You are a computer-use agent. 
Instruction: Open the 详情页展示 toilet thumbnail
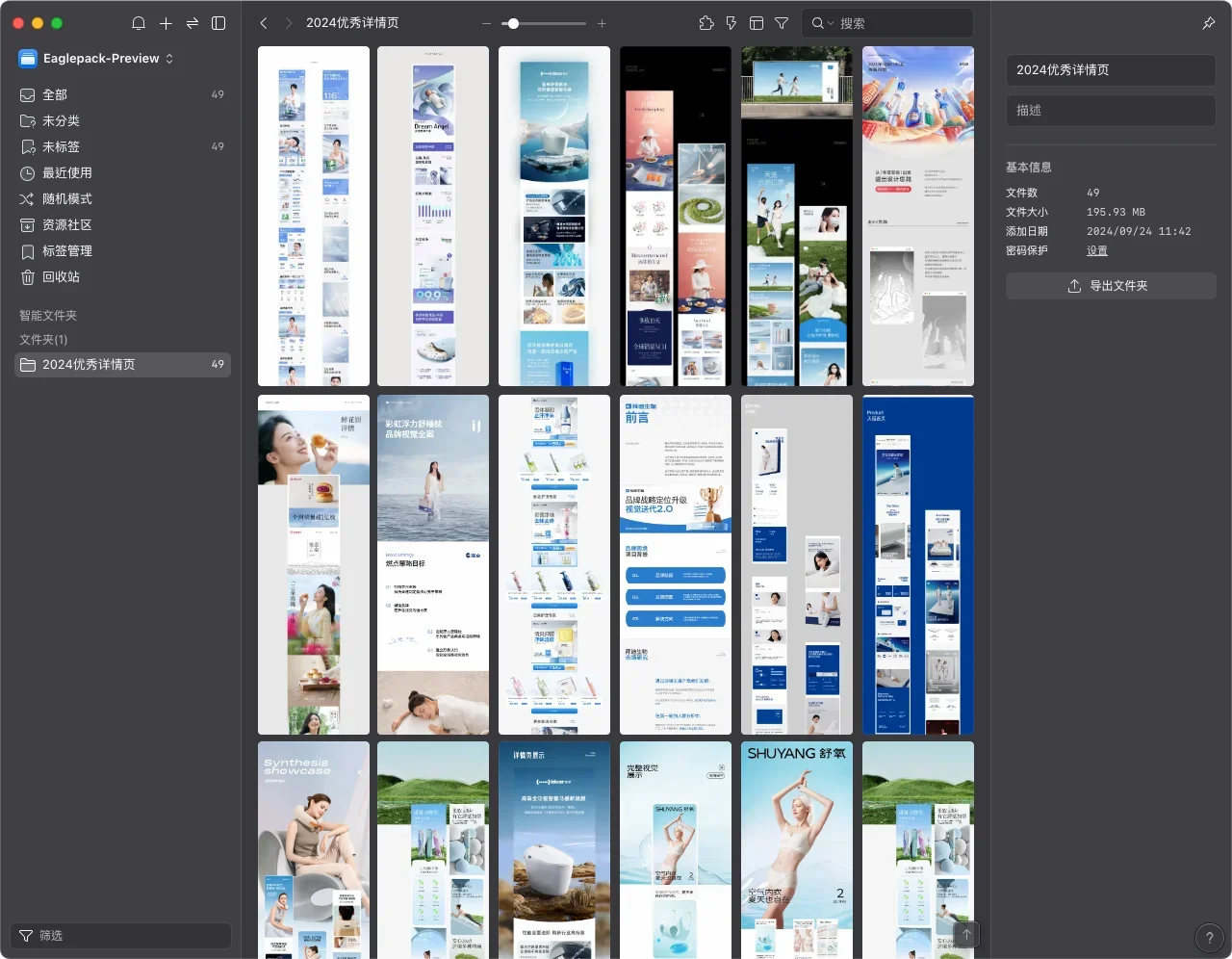click(554, 850)
